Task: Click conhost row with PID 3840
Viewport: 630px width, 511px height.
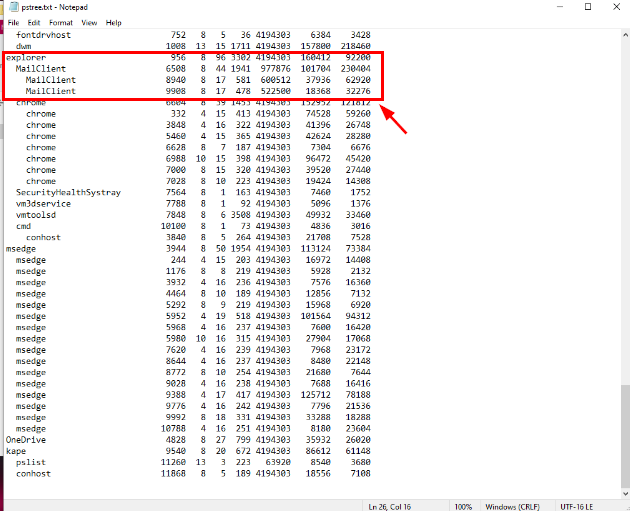Action: click(x=198, y=237)
